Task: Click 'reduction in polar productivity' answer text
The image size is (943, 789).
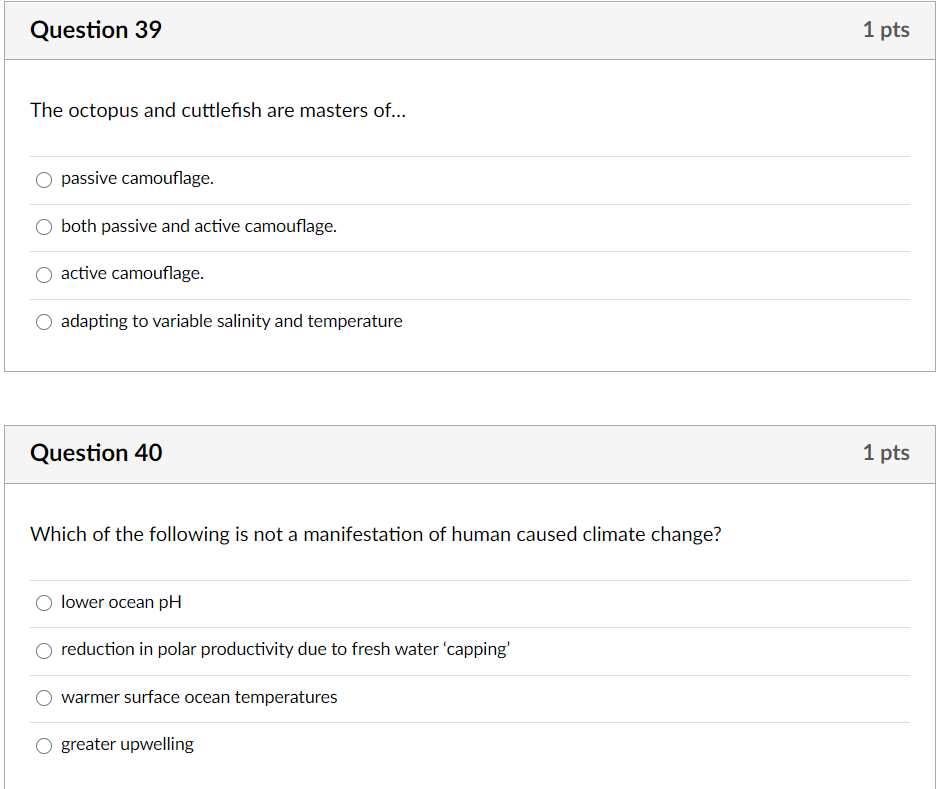Action: (285, 649)
